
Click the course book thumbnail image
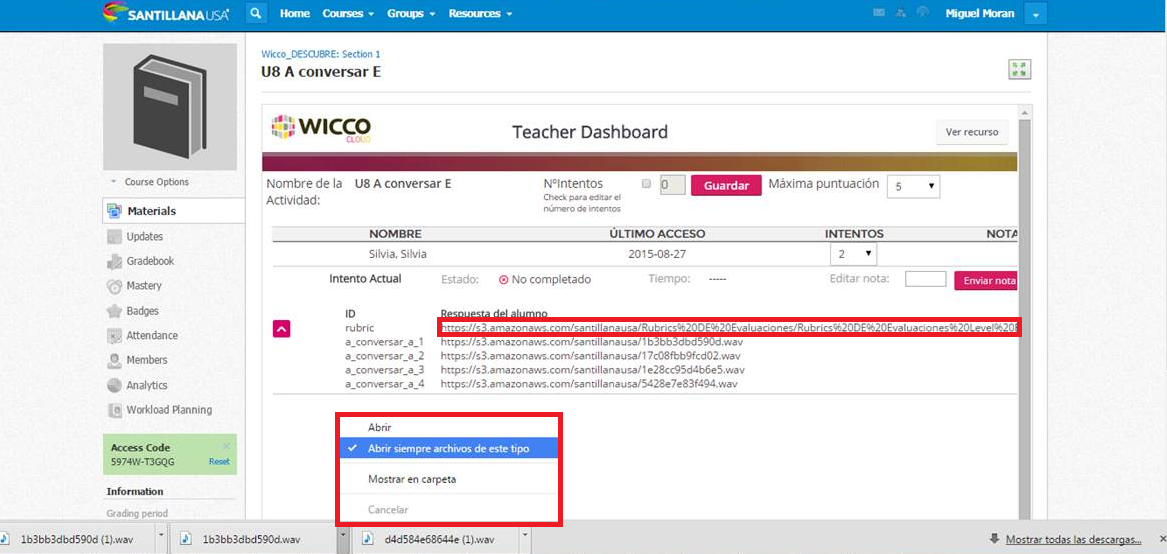pyautogui.click(x=170, y=106)
